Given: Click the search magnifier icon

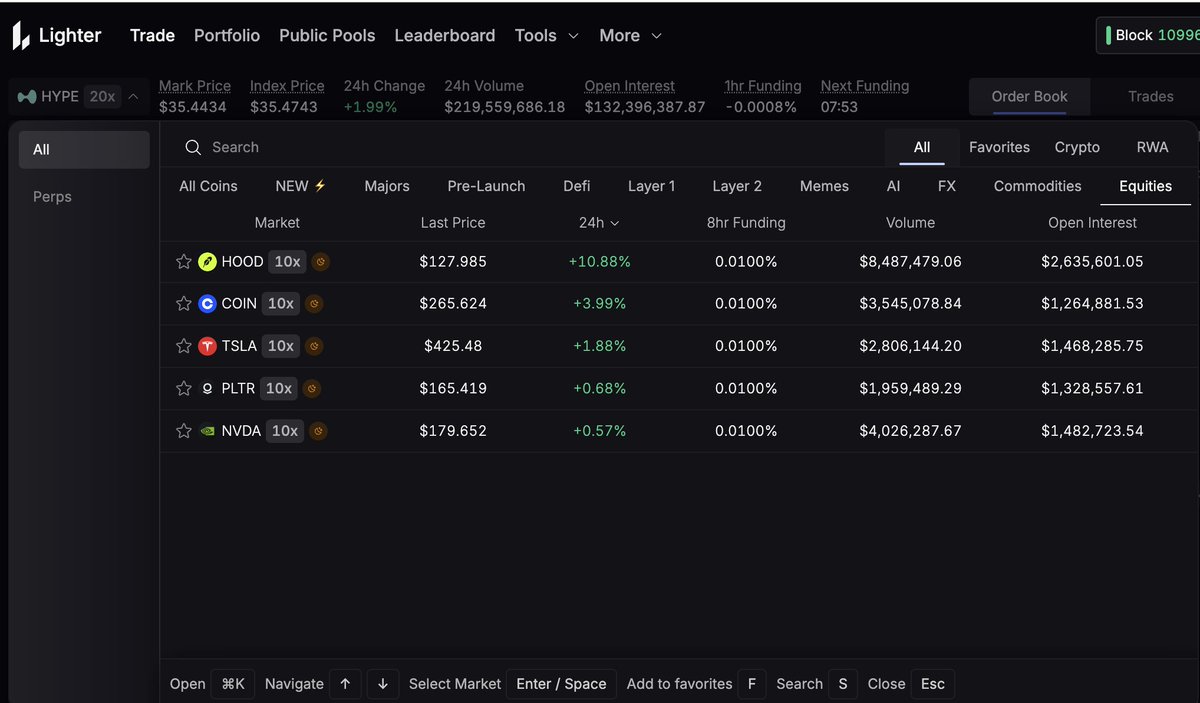Looking at the screenshot, I should click(193, 148).
